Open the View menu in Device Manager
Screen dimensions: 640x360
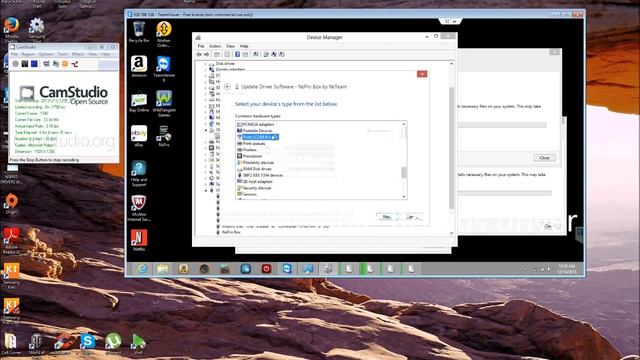pyautogui.click(x=231, y=46)
